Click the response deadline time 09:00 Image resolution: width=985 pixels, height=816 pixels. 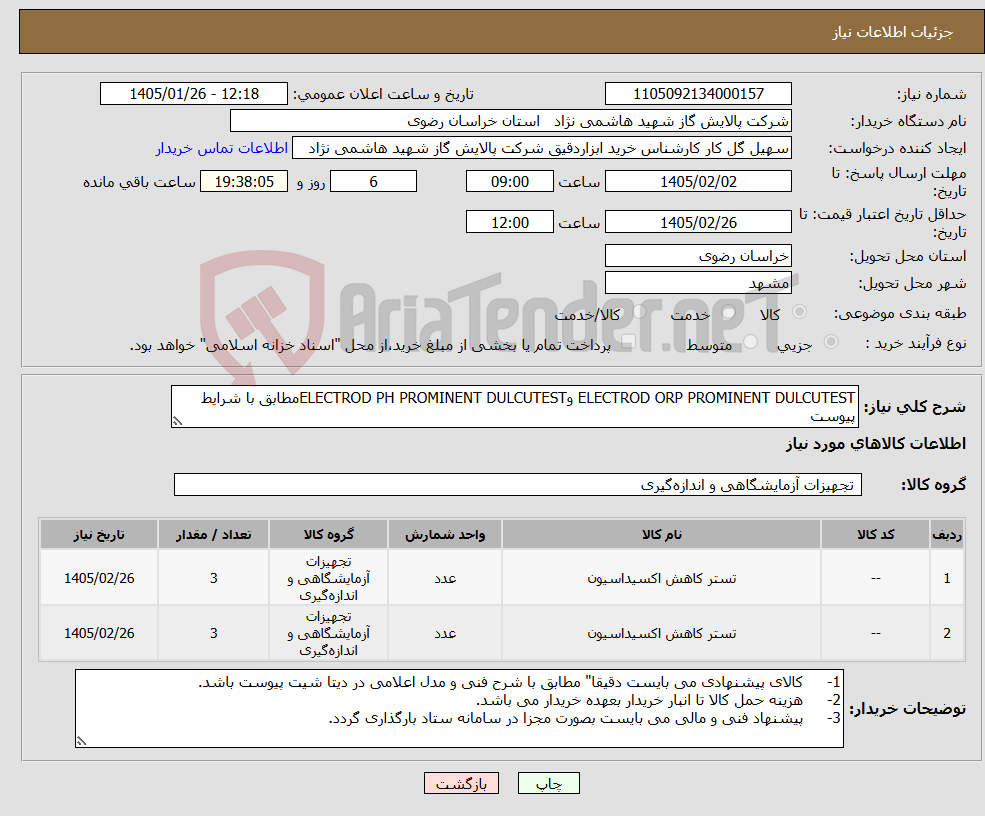click(509, 182)
